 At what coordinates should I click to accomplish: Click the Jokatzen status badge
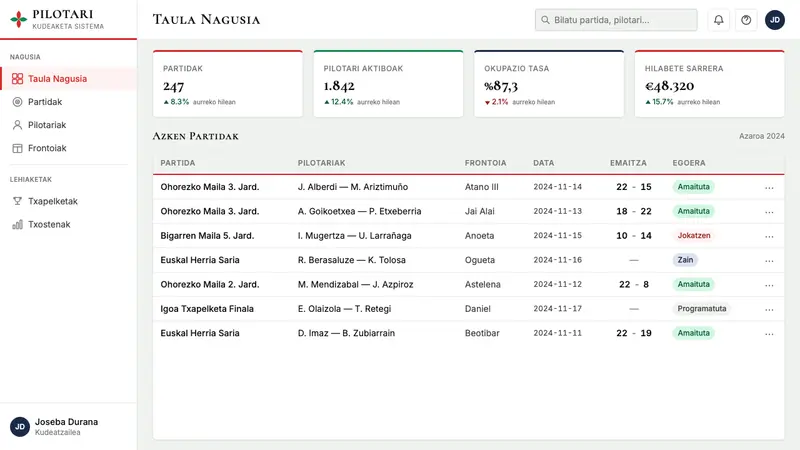(x=693, y=236)
